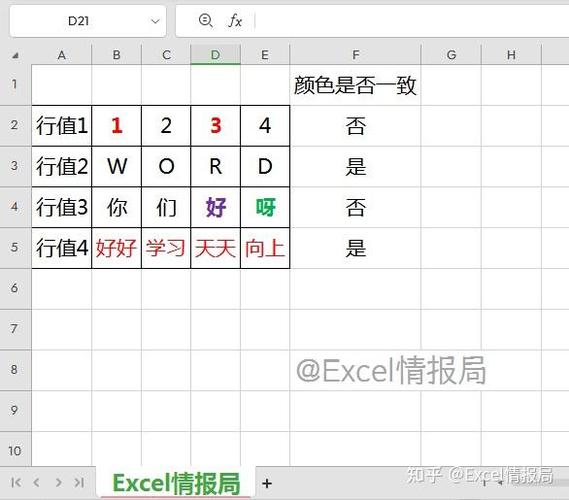
Task: Click the cell containing 们
Action: pos(166,207)
